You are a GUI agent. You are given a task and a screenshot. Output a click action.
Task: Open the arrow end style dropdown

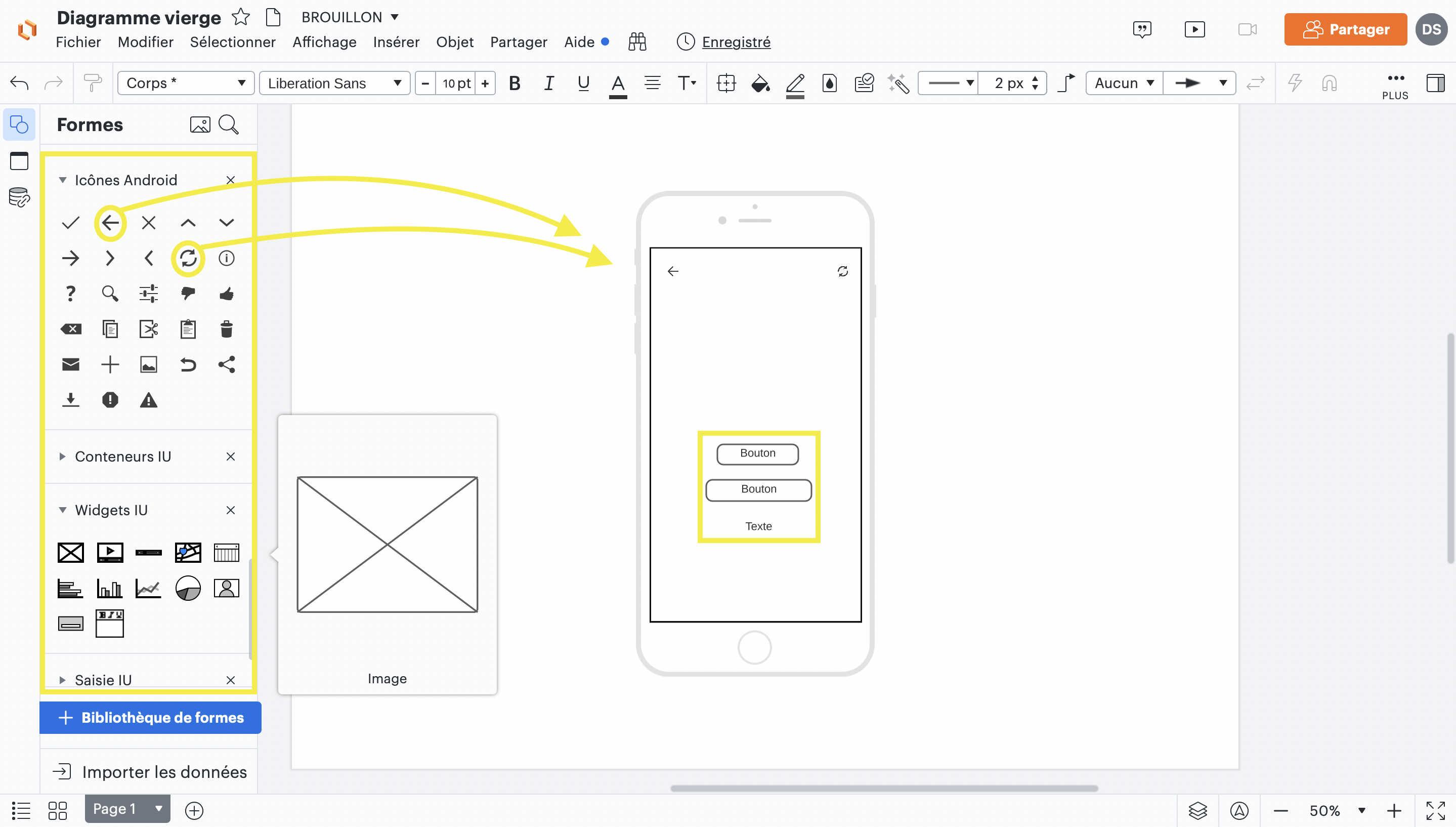point(1200,84)
